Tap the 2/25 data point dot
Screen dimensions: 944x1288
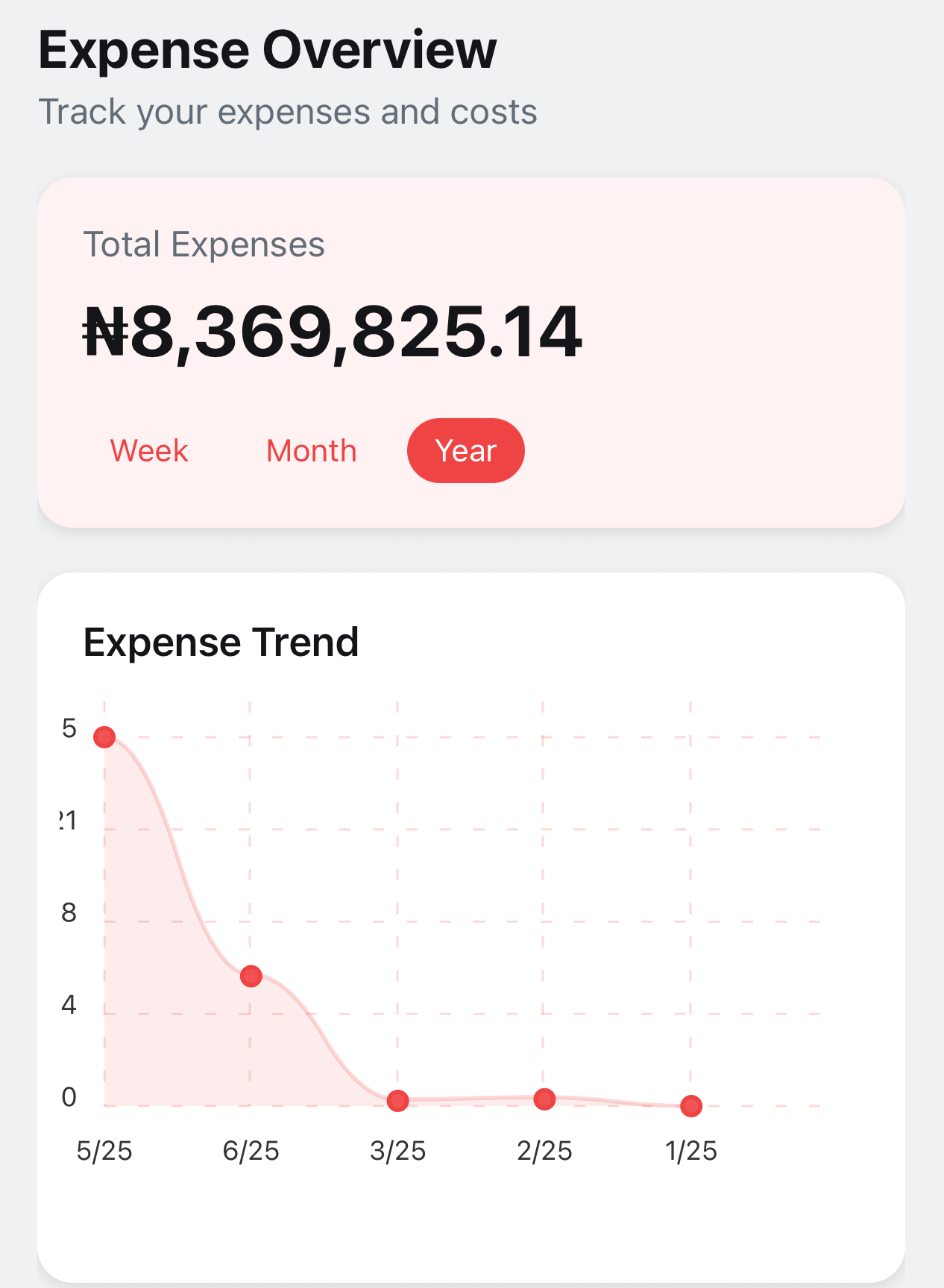(545, 1099)
